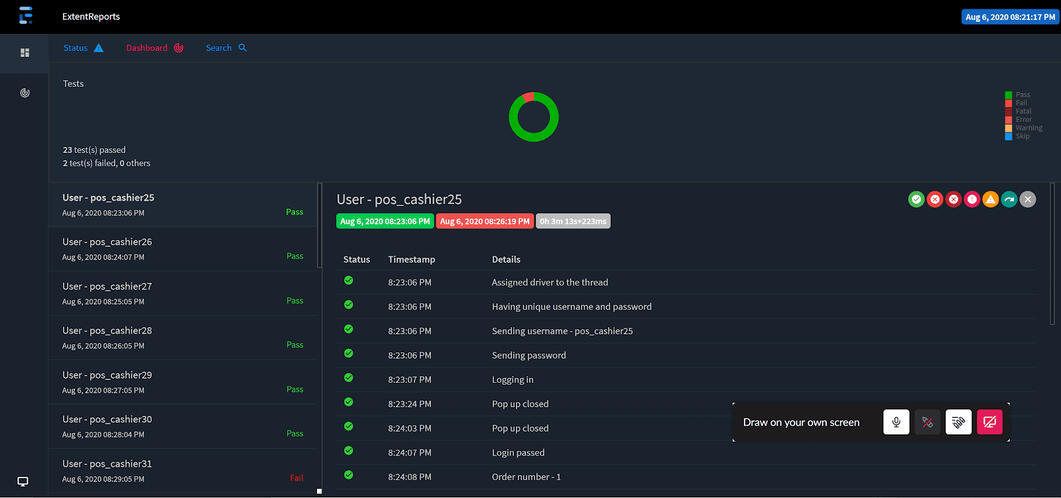Open the User - pos_cashier28 test entry
Viewport: 1061px width, 498px height.
click(x=182, y=337)
